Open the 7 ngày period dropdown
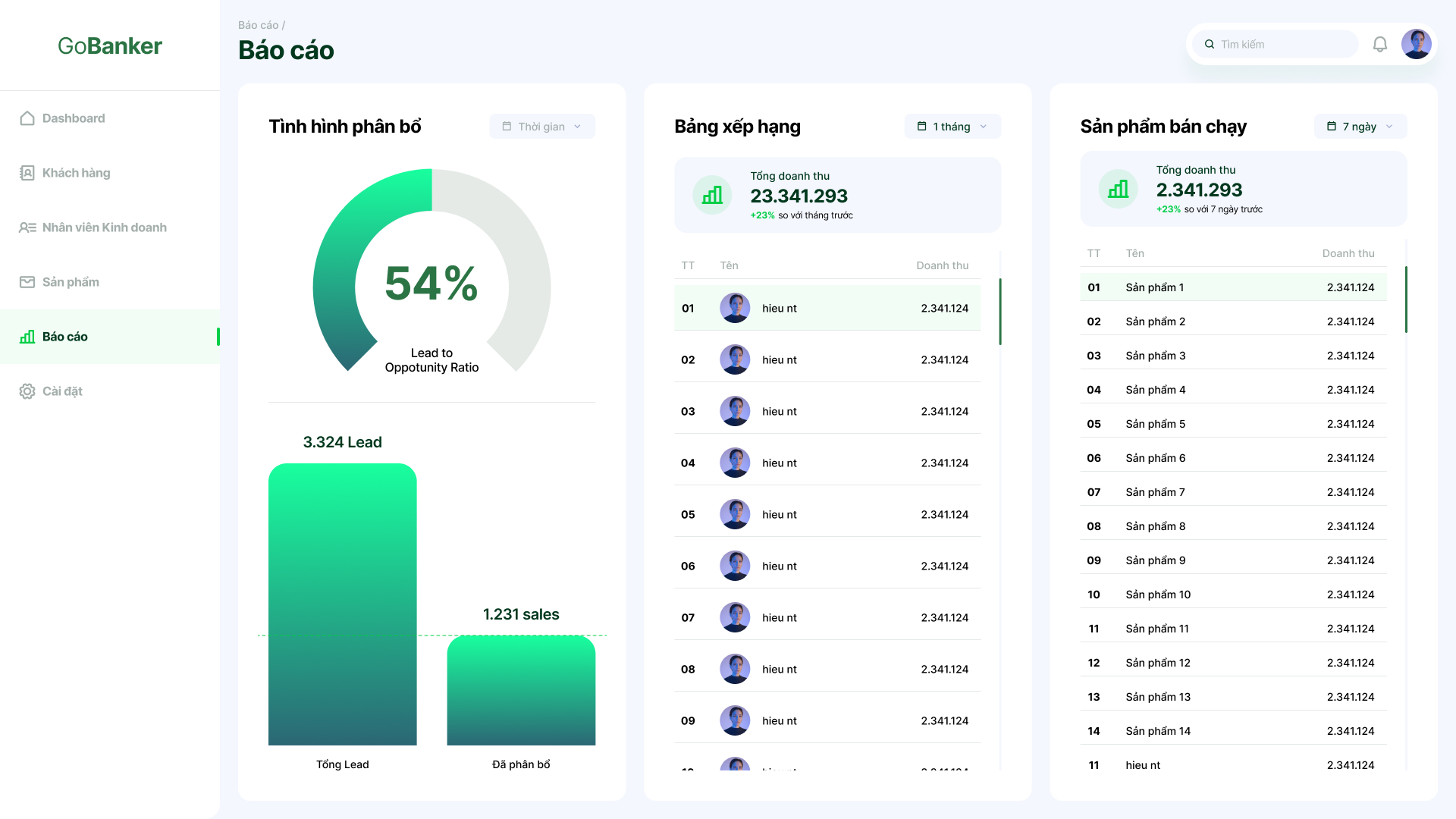This screenshot has width=1456, height=819. [x=1360, y=127]
